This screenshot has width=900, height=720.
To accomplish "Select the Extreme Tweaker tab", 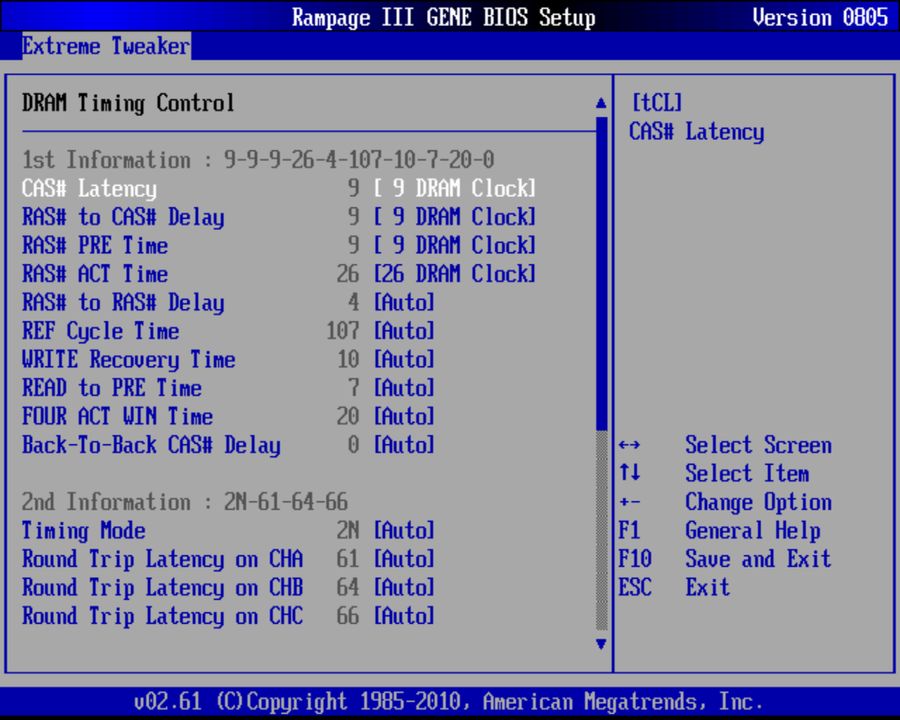I will click(106, 46).
